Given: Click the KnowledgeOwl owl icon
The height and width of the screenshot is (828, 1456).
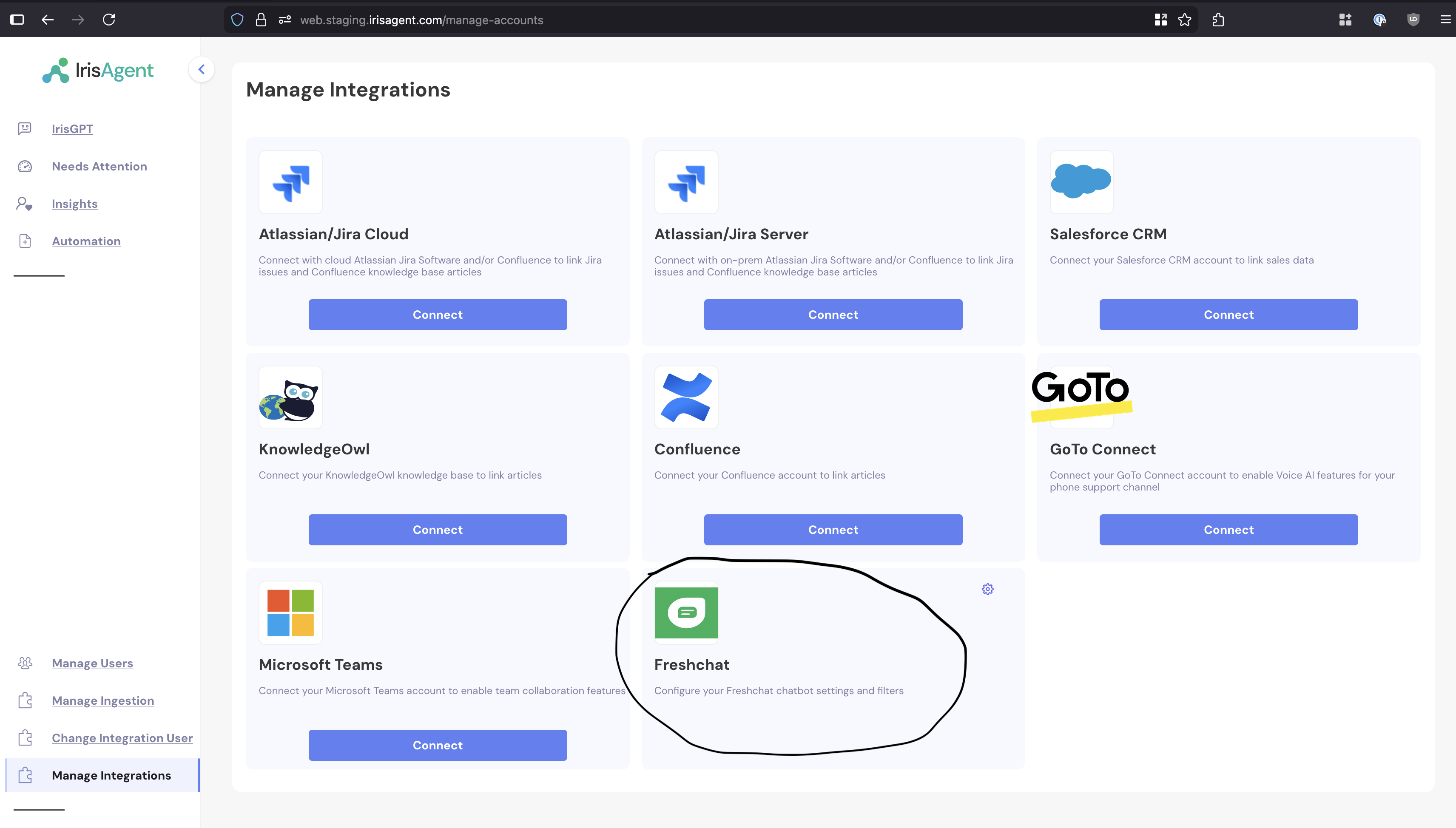Looking at the screenshot, I should (x=290, y=397).
